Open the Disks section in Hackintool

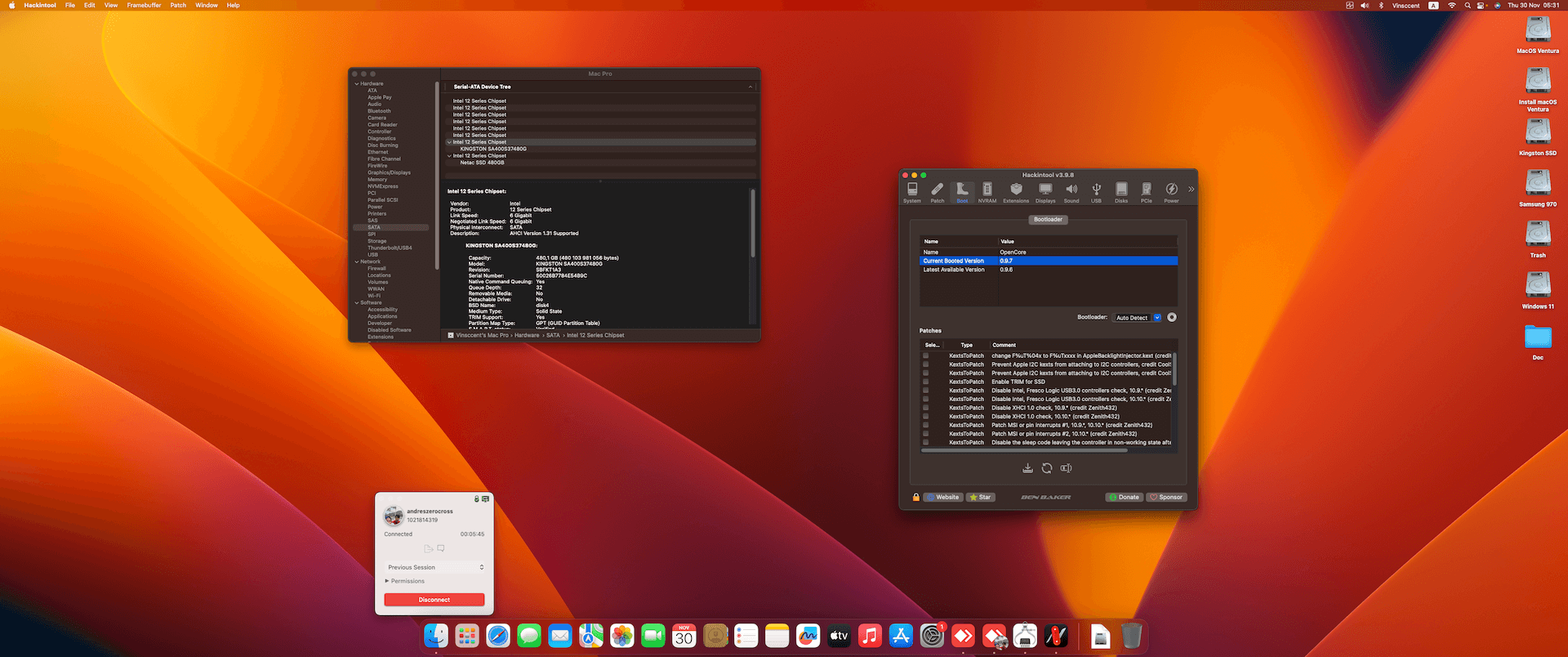click(x=1121, y=192)
